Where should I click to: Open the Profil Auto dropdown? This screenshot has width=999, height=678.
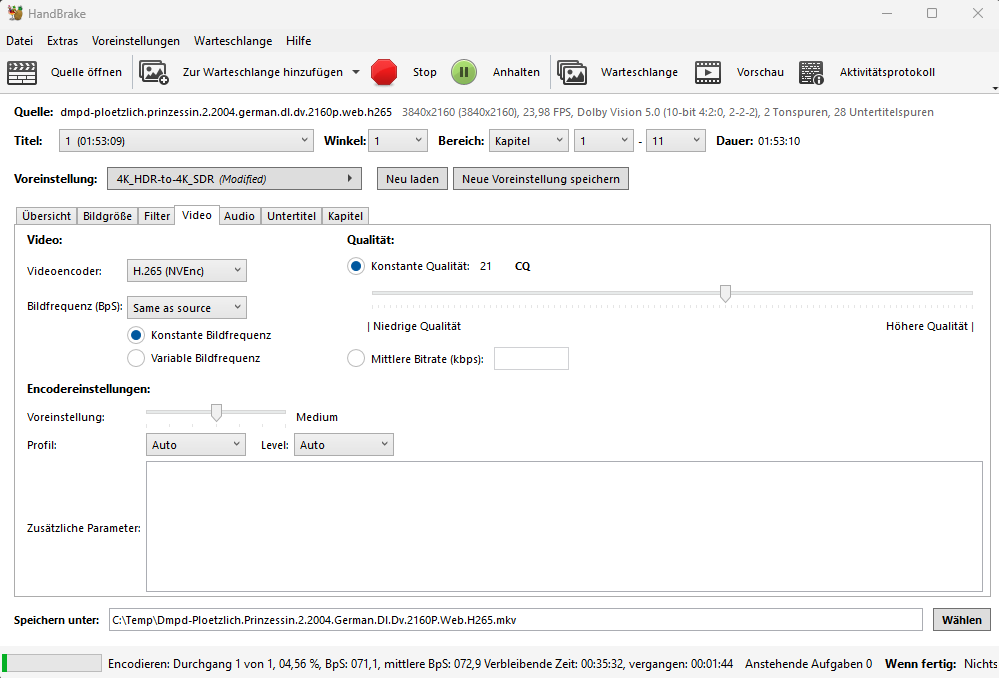click(x=196, y=445)
